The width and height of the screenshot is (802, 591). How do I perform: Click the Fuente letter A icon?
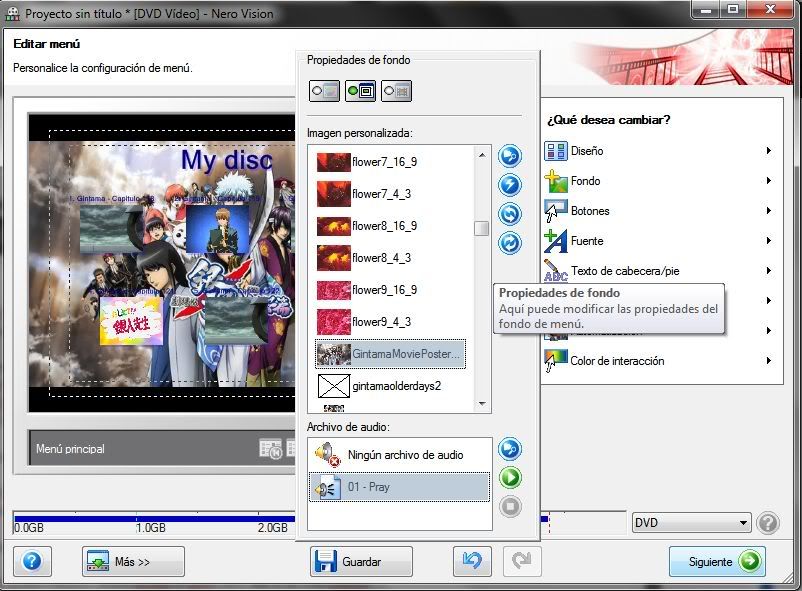coord(555,241)
